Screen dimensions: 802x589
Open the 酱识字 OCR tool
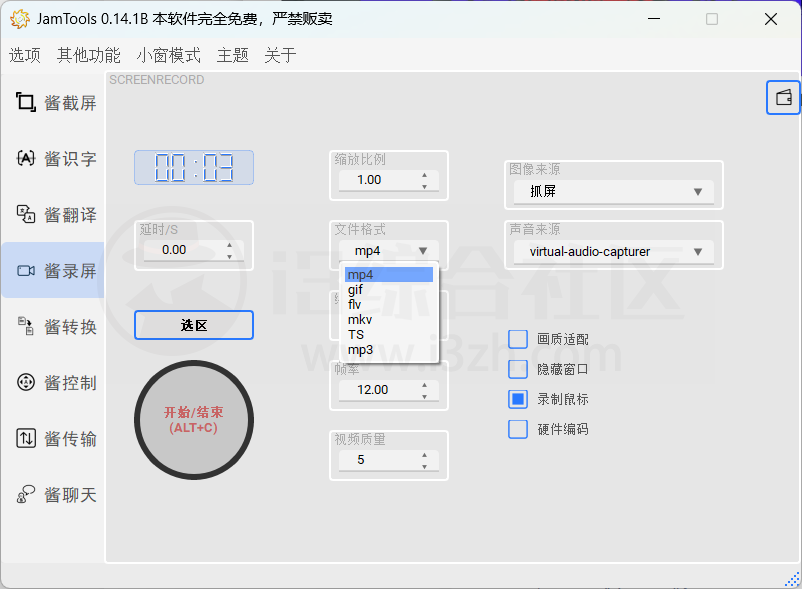(x=55, y=158)
